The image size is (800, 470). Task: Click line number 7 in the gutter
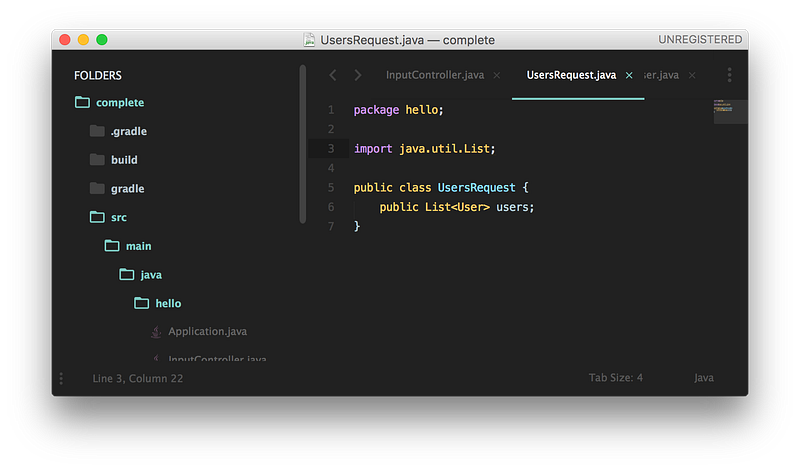(x=331, y=226)
